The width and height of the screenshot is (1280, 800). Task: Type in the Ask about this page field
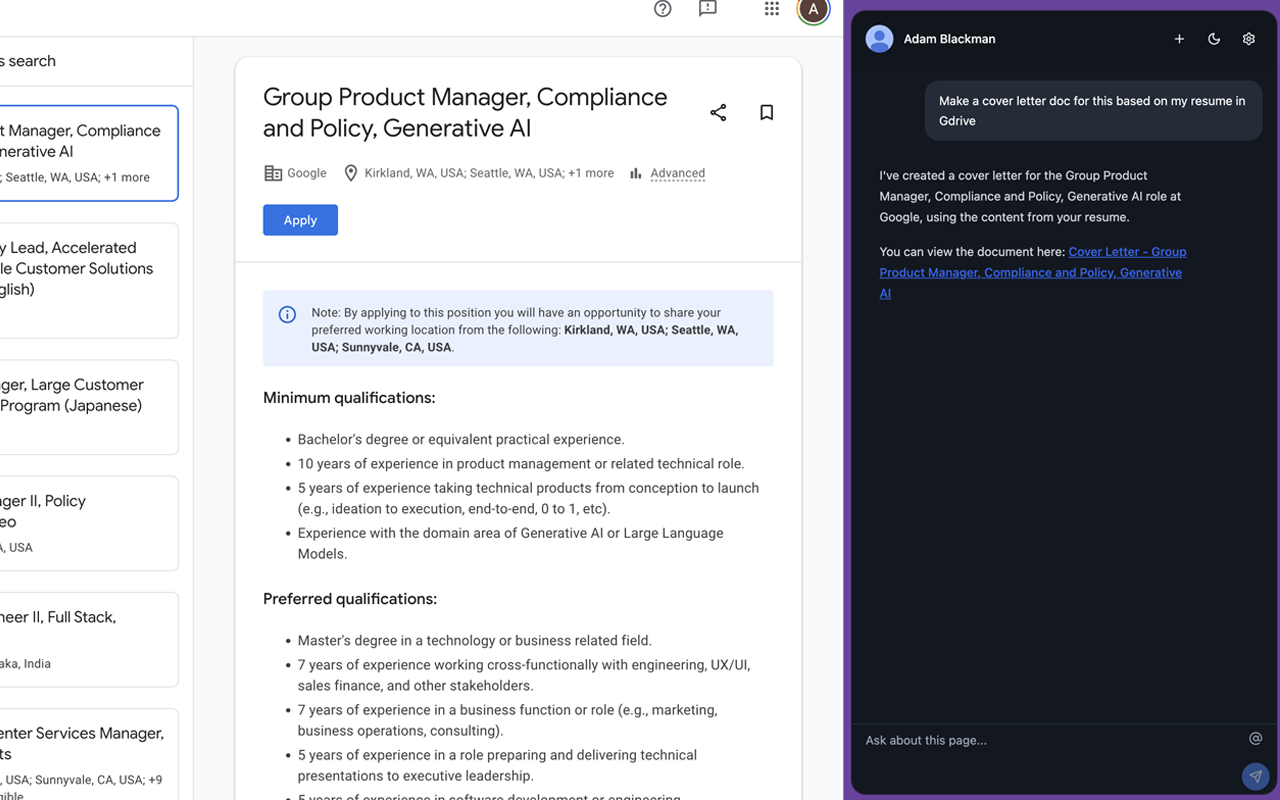click(x=1045, y=740)
